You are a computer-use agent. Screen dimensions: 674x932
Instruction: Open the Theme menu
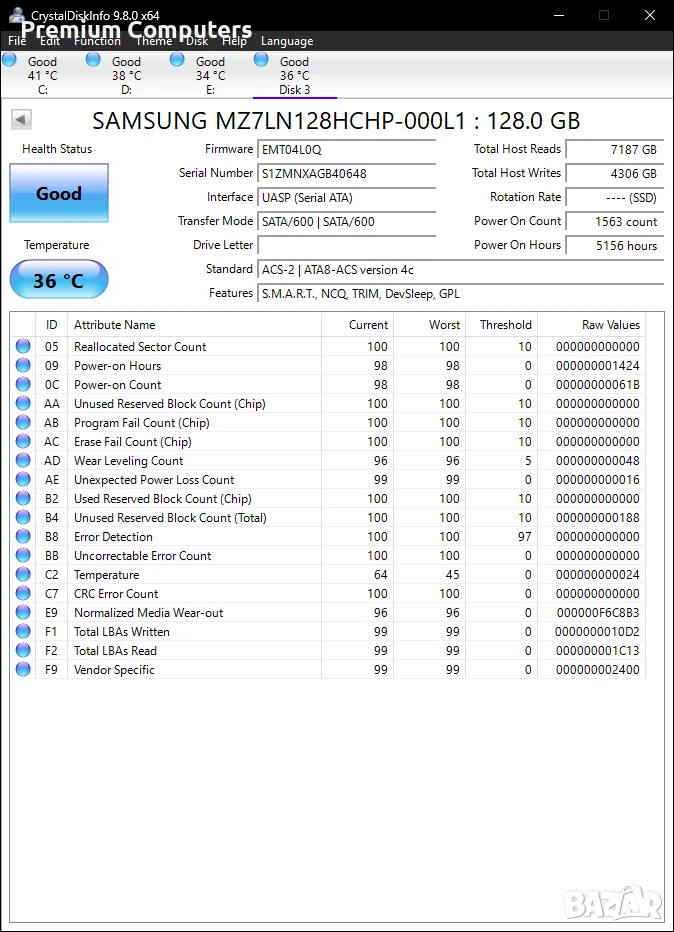coord(154,41)
